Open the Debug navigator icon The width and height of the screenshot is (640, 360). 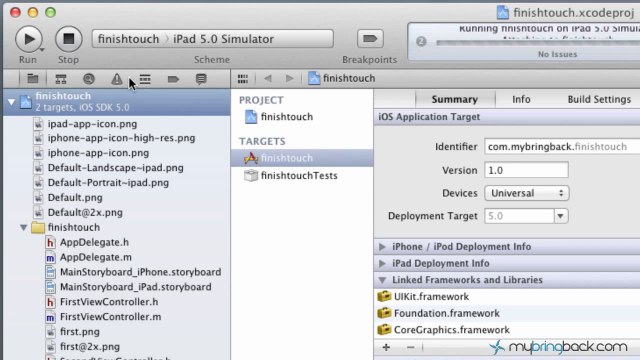(x=145, y=79)
